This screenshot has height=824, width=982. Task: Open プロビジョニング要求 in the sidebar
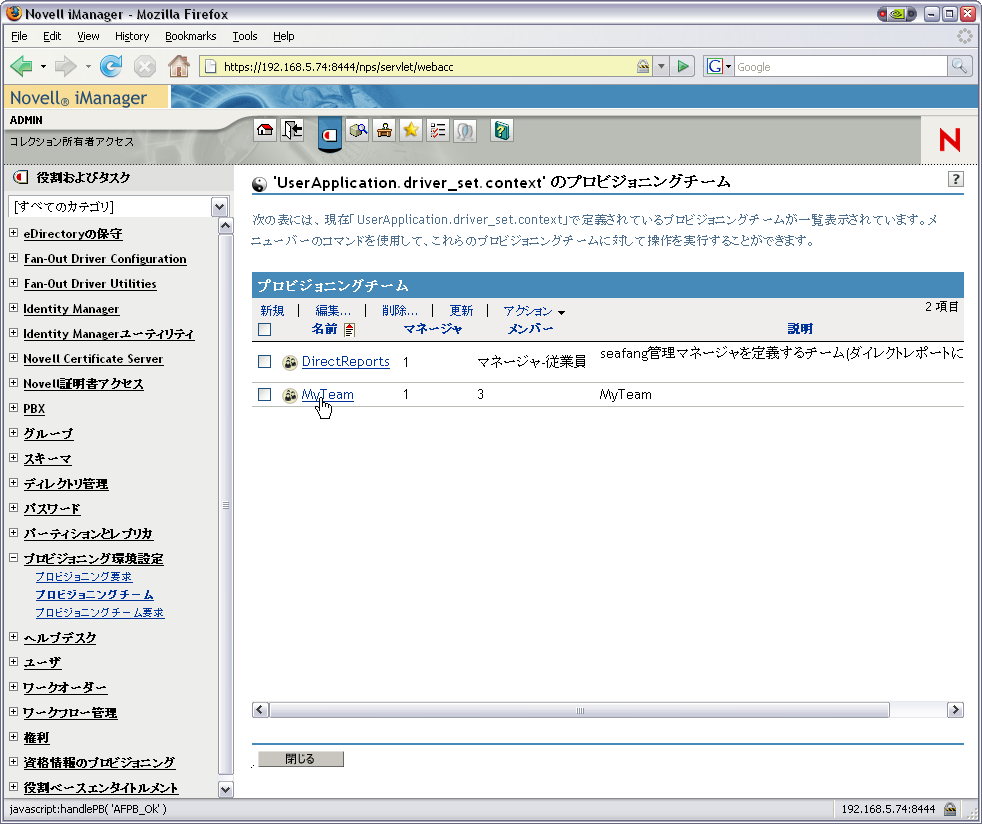tap(83, 577)
